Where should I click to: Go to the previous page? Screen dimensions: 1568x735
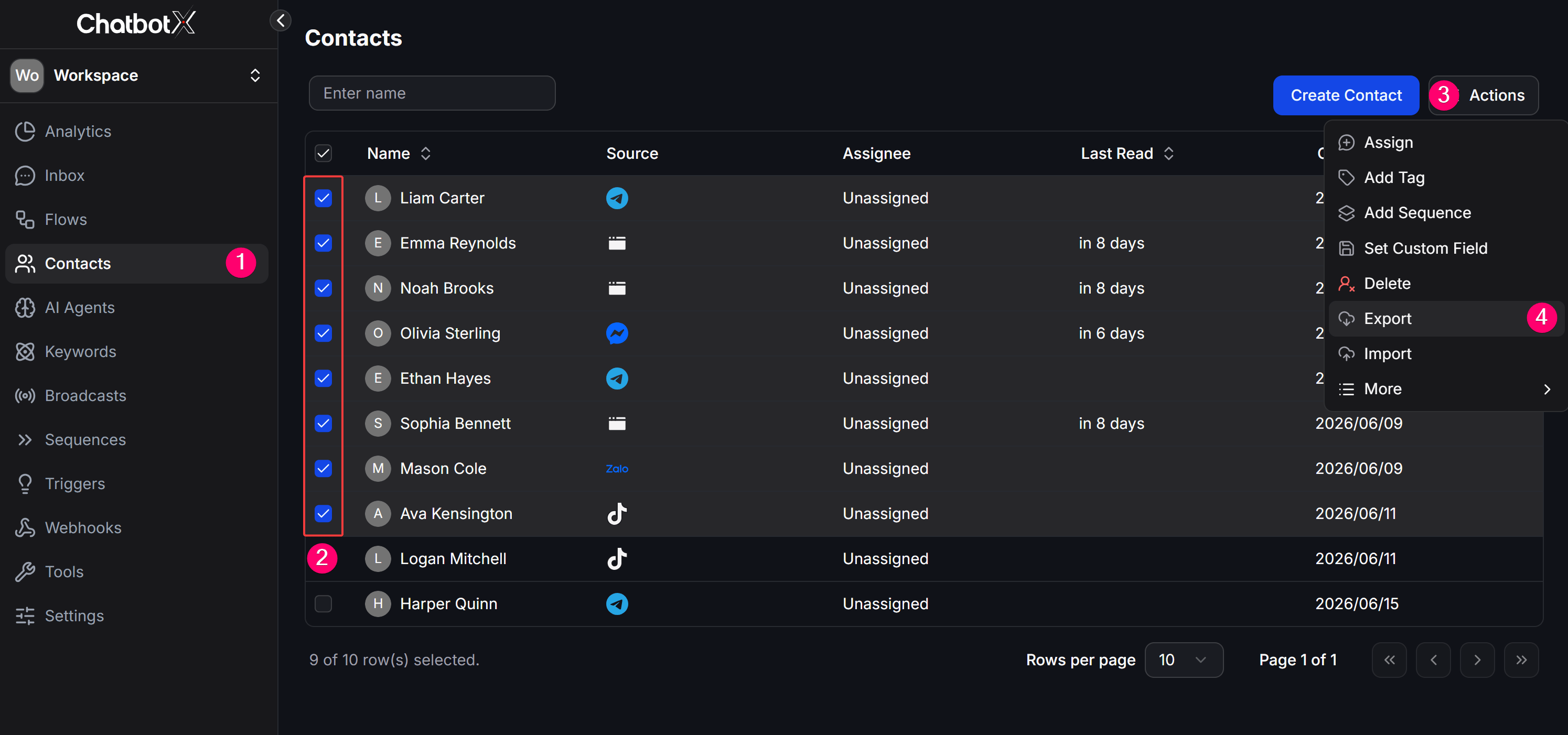(x=1433, y=660)
